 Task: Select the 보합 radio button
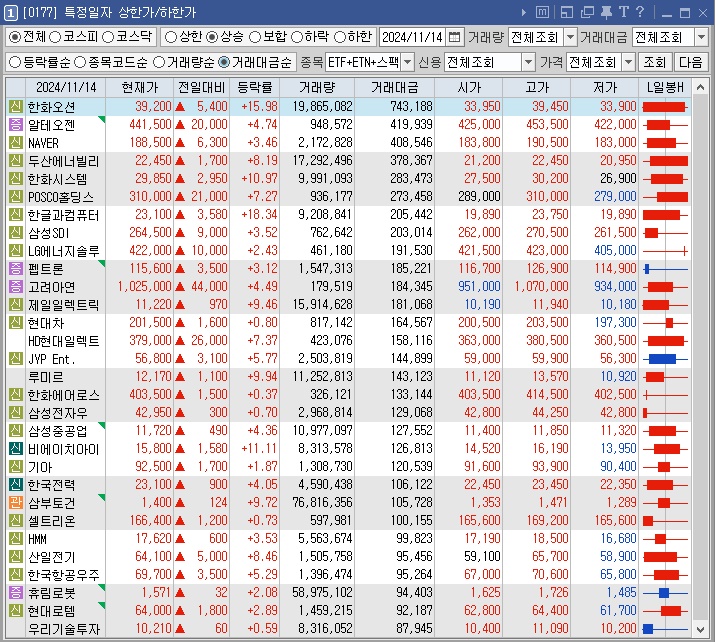[x=255, y=37]
